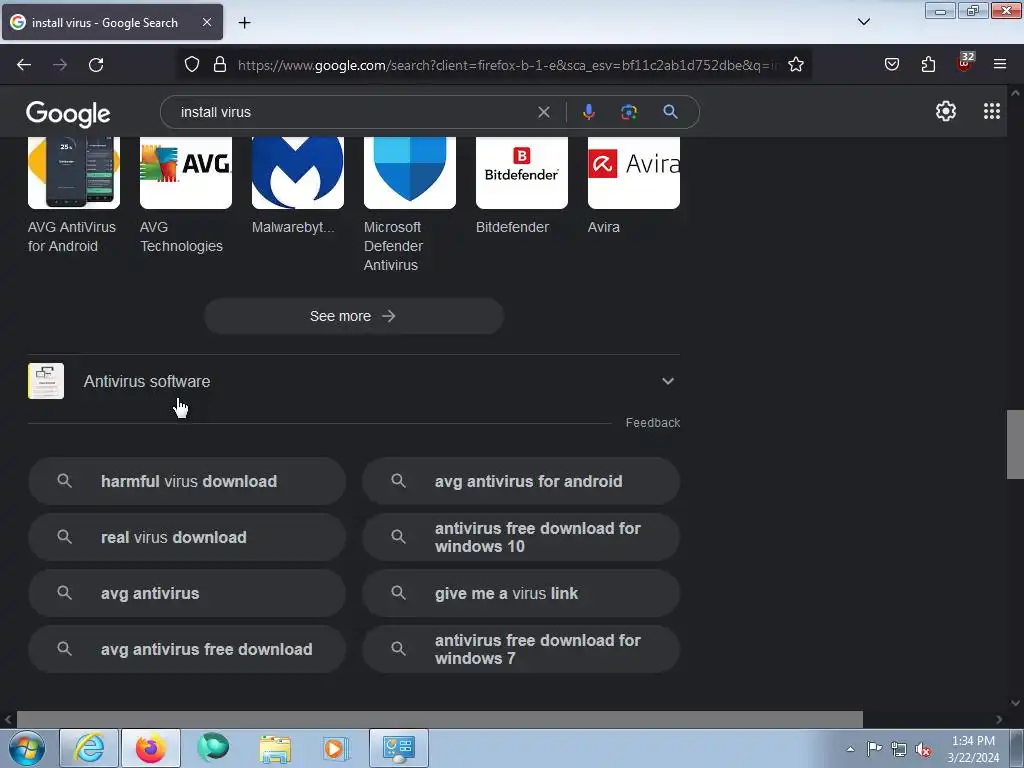Image resolution: width=1024 pixels, height=768 pixels.
Task: Search antivirus free download for windows 10
Action: pyautogui.click(x=521, y=537)
